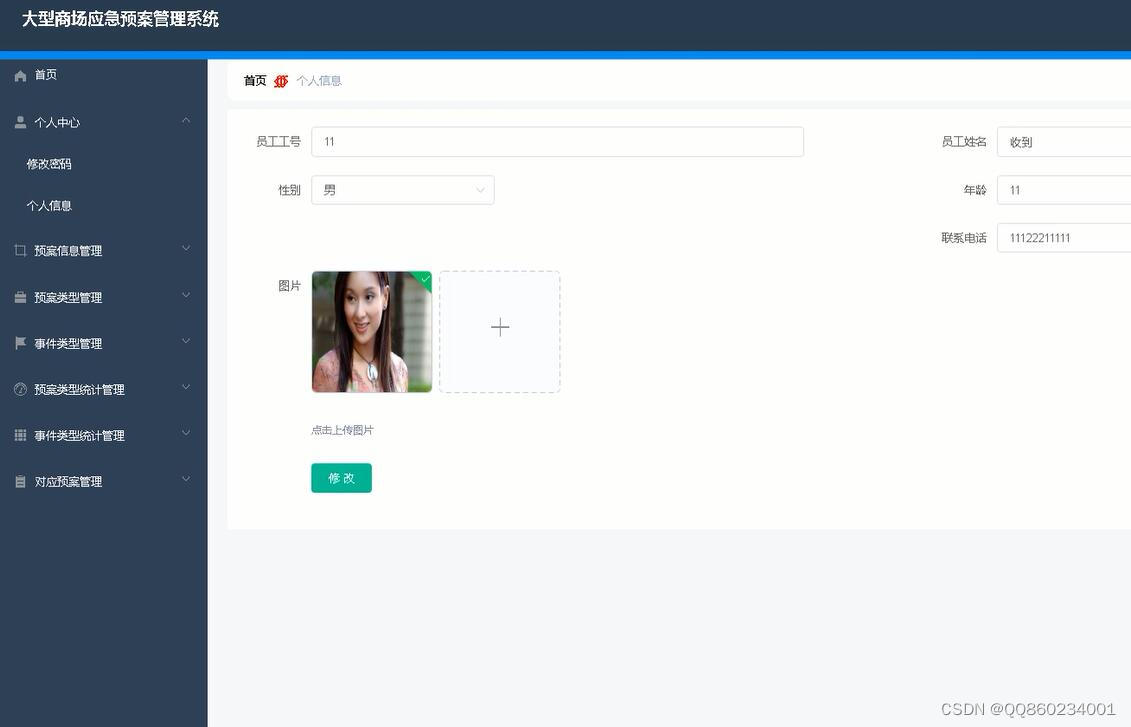Expand the 对应预案管理 menu
1131x727 pixels.
click(x=185, y=479)
